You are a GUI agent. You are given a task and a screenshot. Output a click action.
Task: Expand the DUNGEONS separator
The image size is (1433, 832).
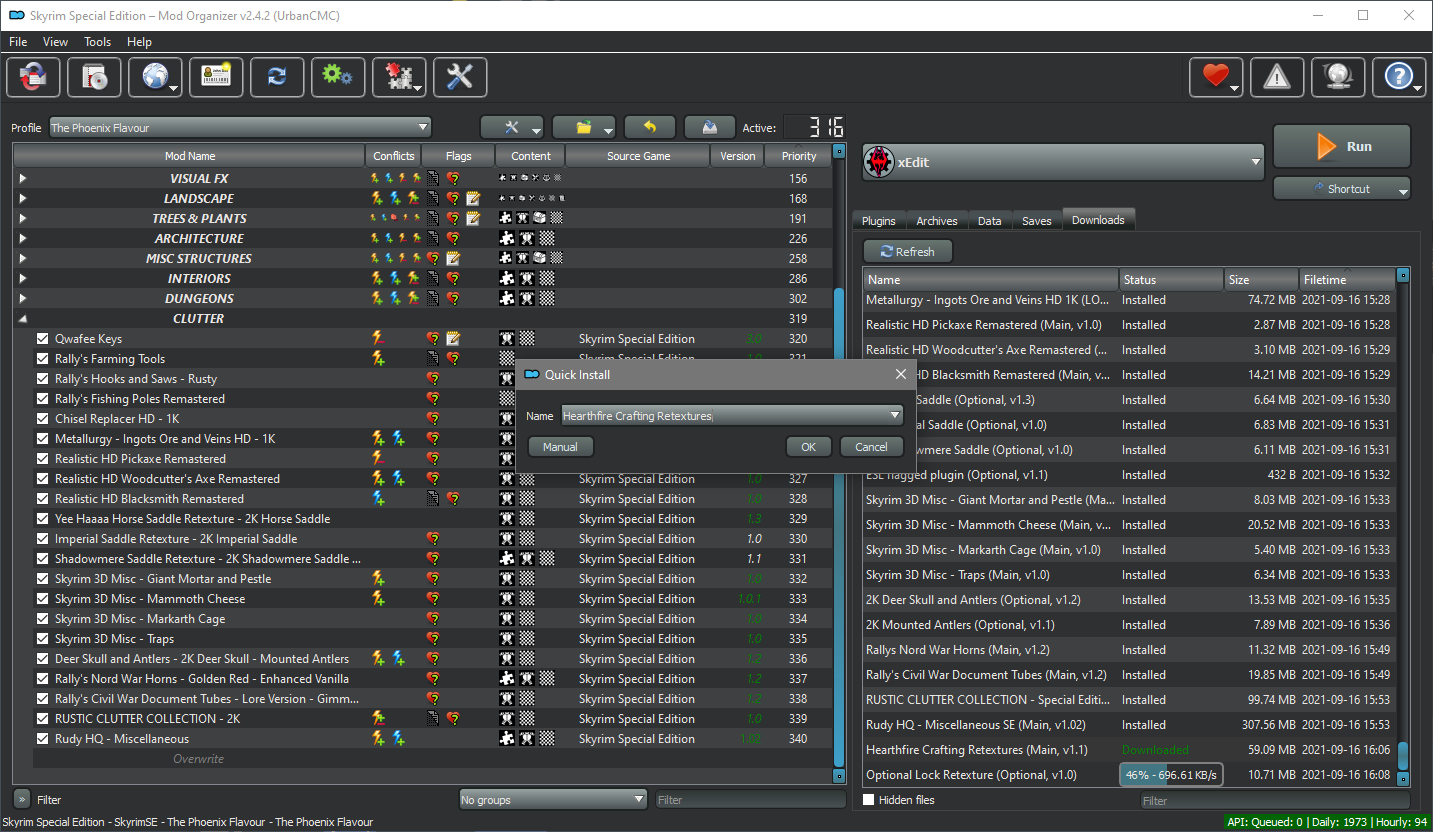23,299
